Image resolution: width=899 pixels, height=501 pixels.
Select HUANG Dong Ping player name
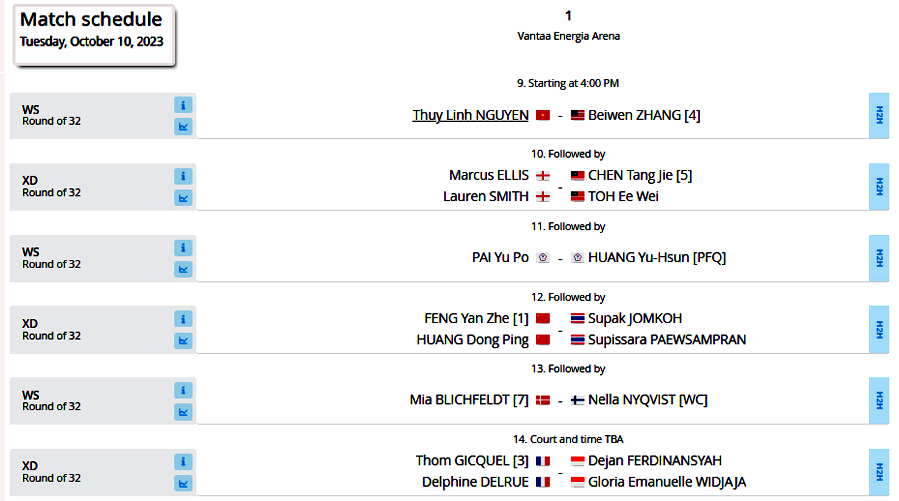472,339
